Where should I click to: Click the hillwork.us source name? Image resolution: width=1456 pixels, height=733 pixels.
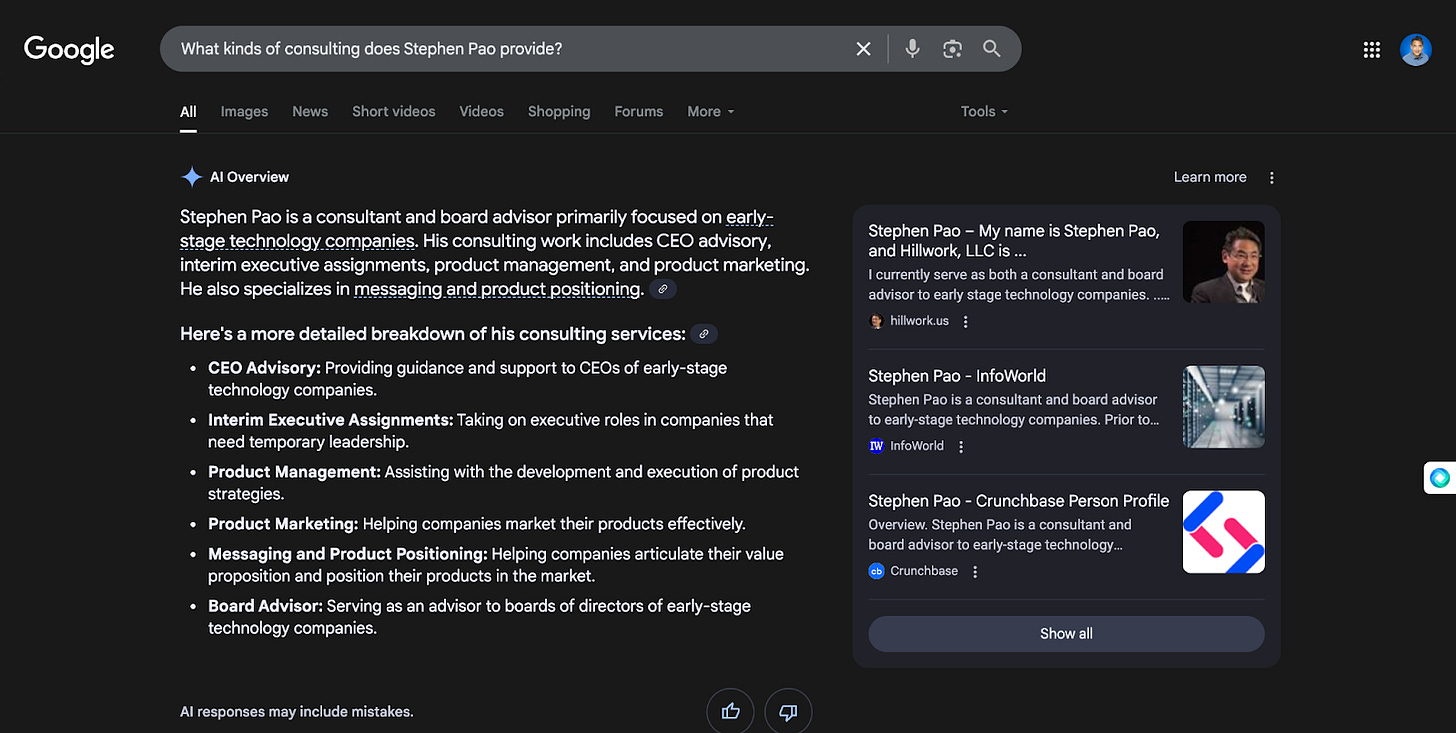[x=919, y=322]
